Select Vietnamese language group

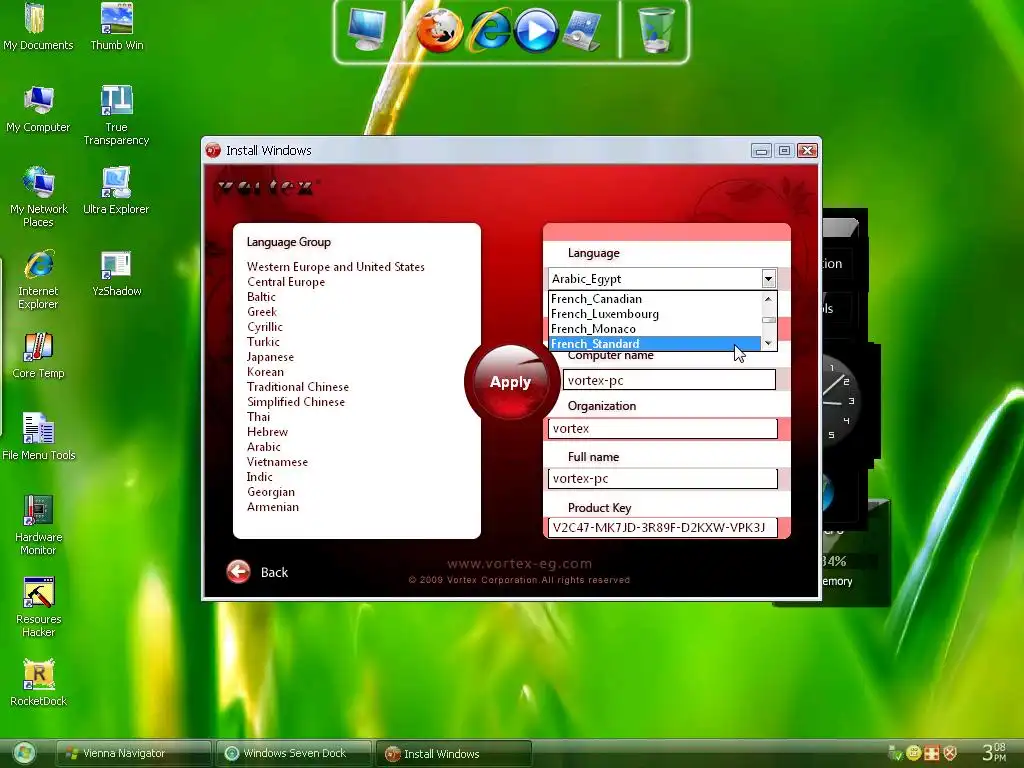[x=277, y=462]
